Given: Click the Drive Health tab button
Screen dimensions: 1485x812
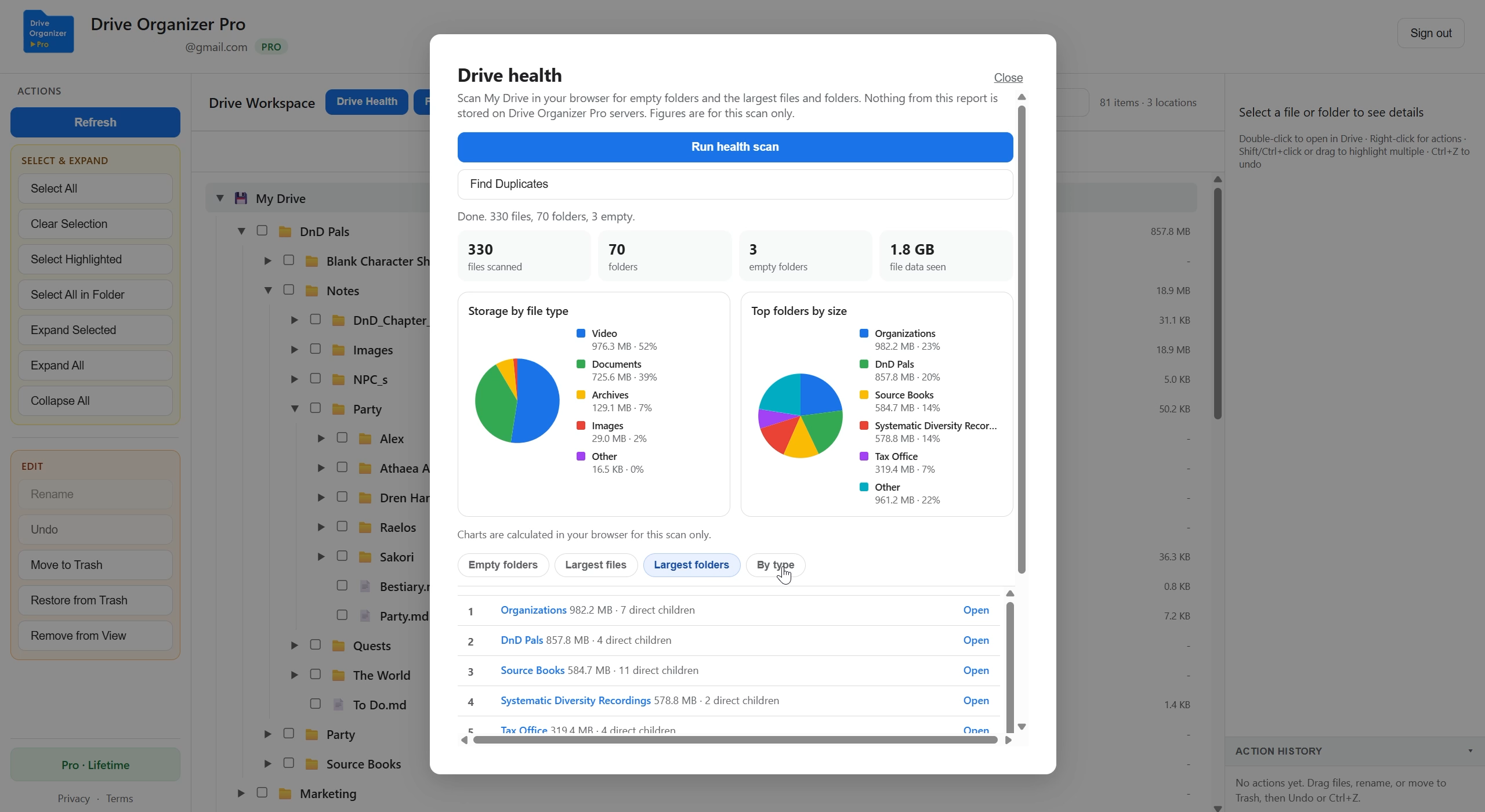Looking at the screenshot, I should [x=367, y=102].
